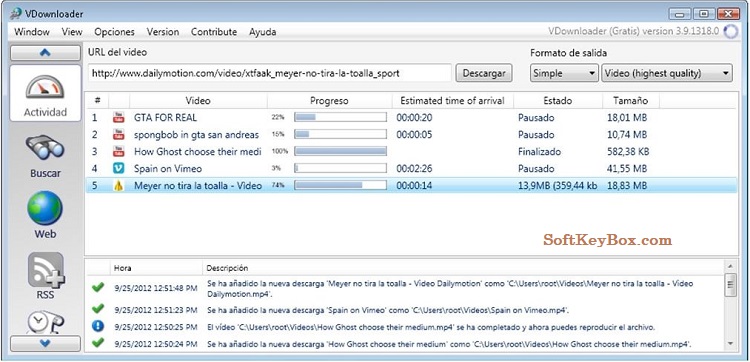Image resolution: width=750 pixels, height=362 pixels.
Task: Select 'spongbob in gta san andreas' title
Action: [196, 134]
